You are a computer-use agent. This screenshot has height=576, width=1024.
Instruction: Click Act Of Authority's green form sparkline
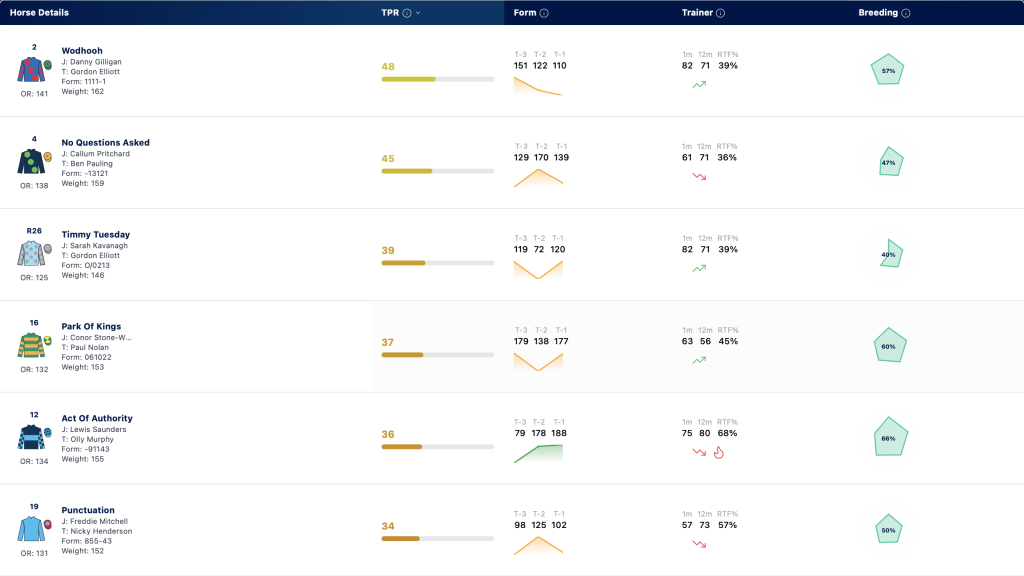(538, 453)
